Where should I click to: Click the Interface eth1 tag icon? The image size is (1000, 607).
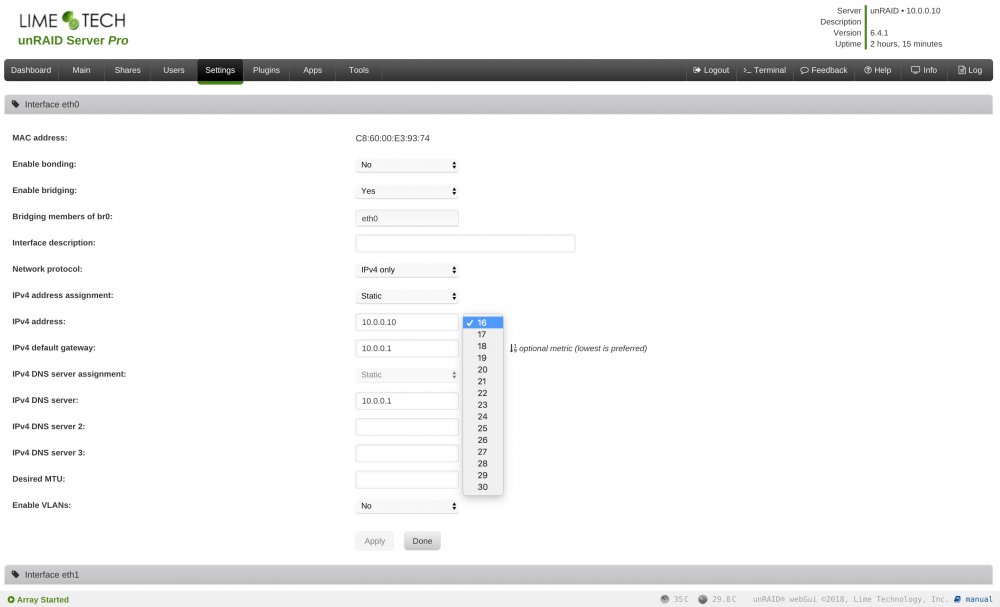tap(15, 574)
